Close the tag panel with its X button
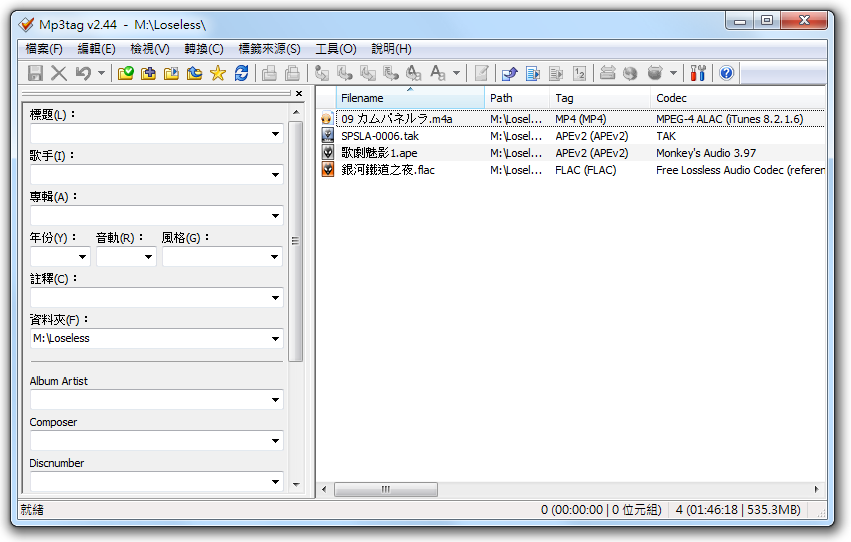 click(x=299, y=93)
